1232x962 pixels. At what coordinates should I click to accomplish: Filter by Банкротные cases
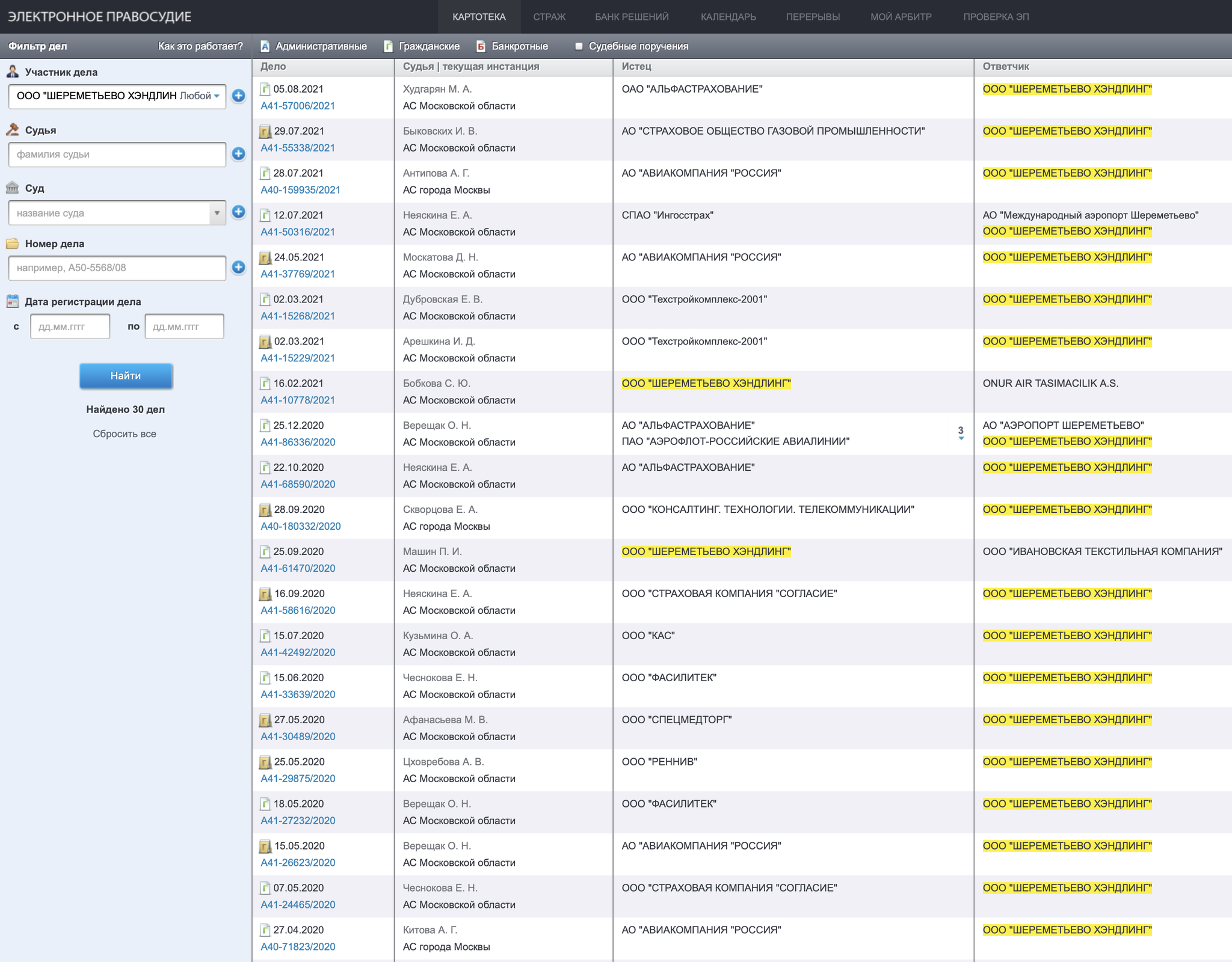[513, 46]
